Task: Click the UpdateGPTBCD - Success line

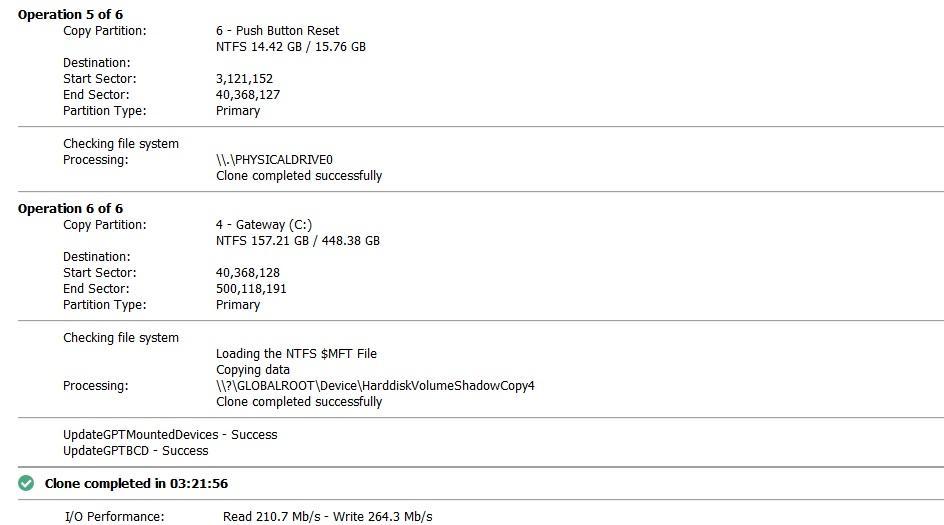Action: point(135,451)
